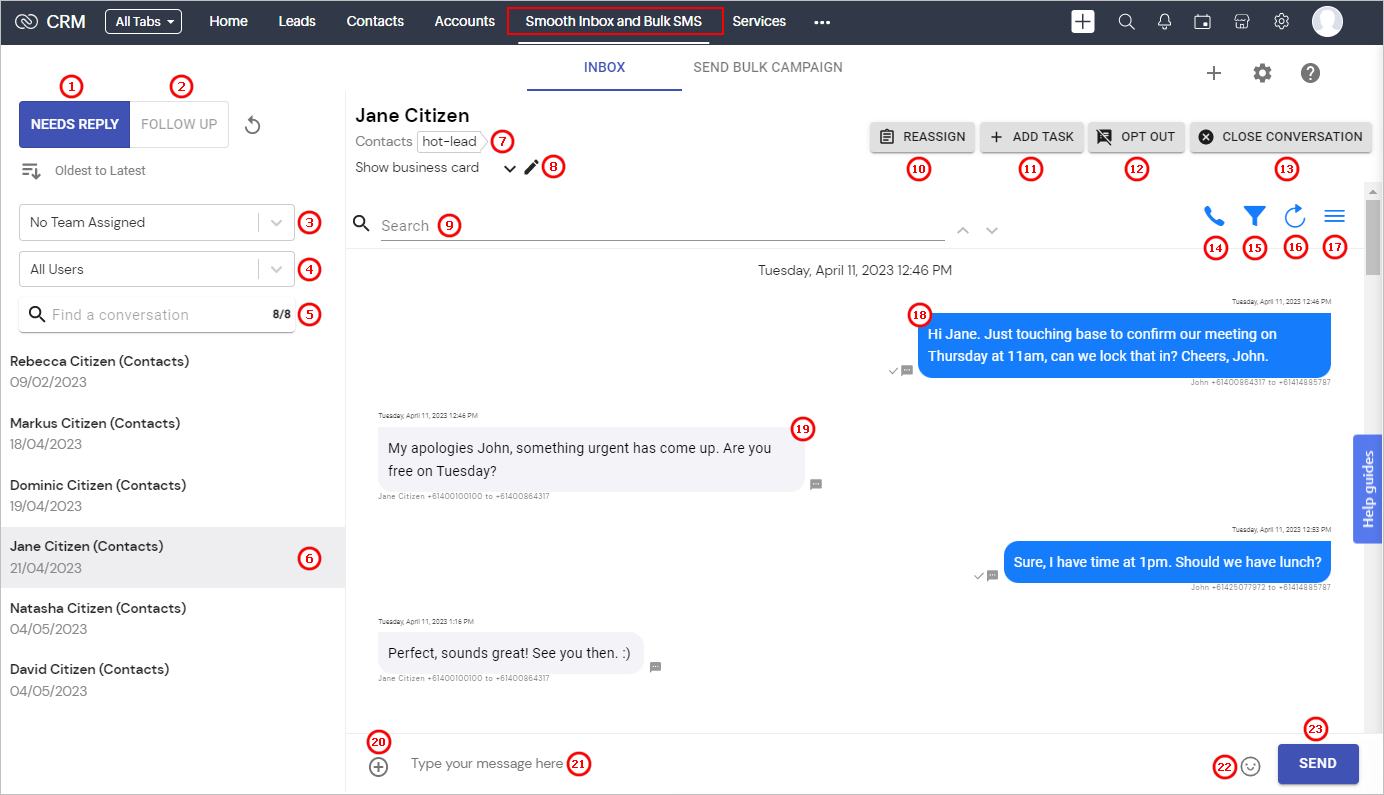Open the CRM setup gear icon

1281,21
